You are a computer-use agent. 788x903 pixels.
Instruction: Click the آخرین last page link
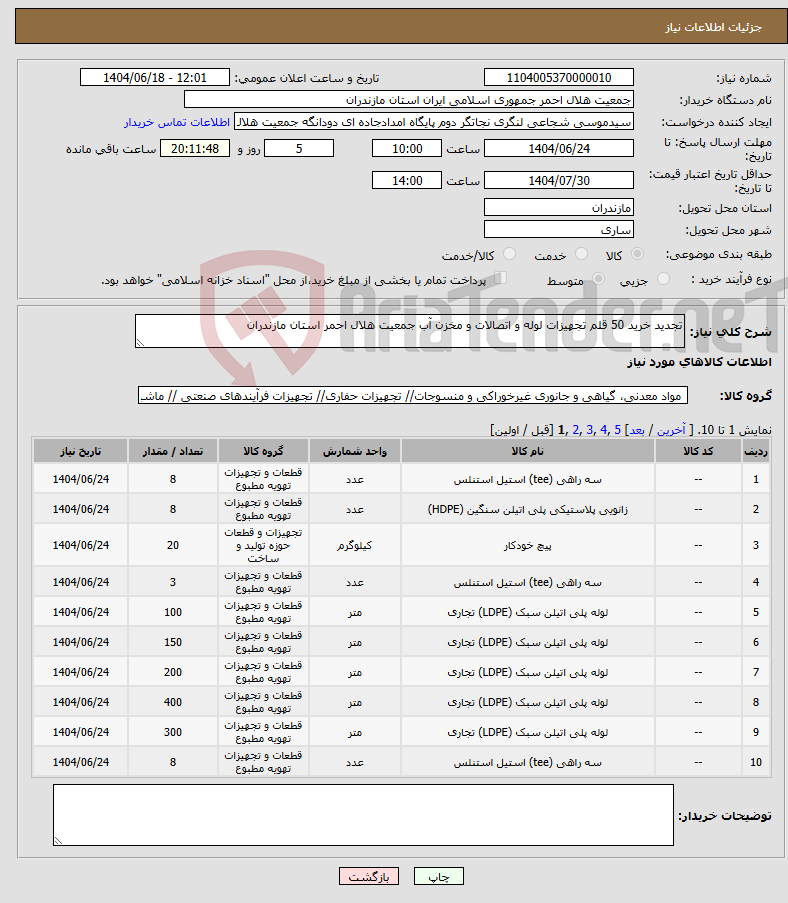[671, 430]
